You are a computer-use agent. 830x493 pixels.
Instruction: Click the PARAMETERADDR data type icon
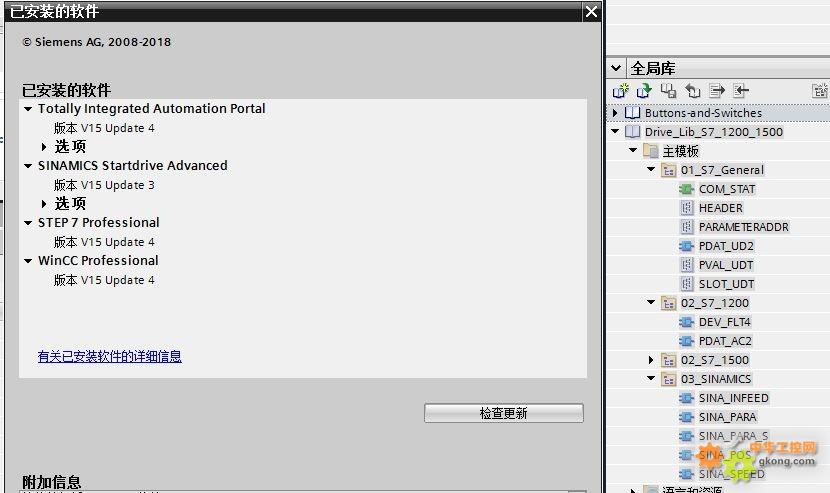pyautogui.click(x=686, y=227)
